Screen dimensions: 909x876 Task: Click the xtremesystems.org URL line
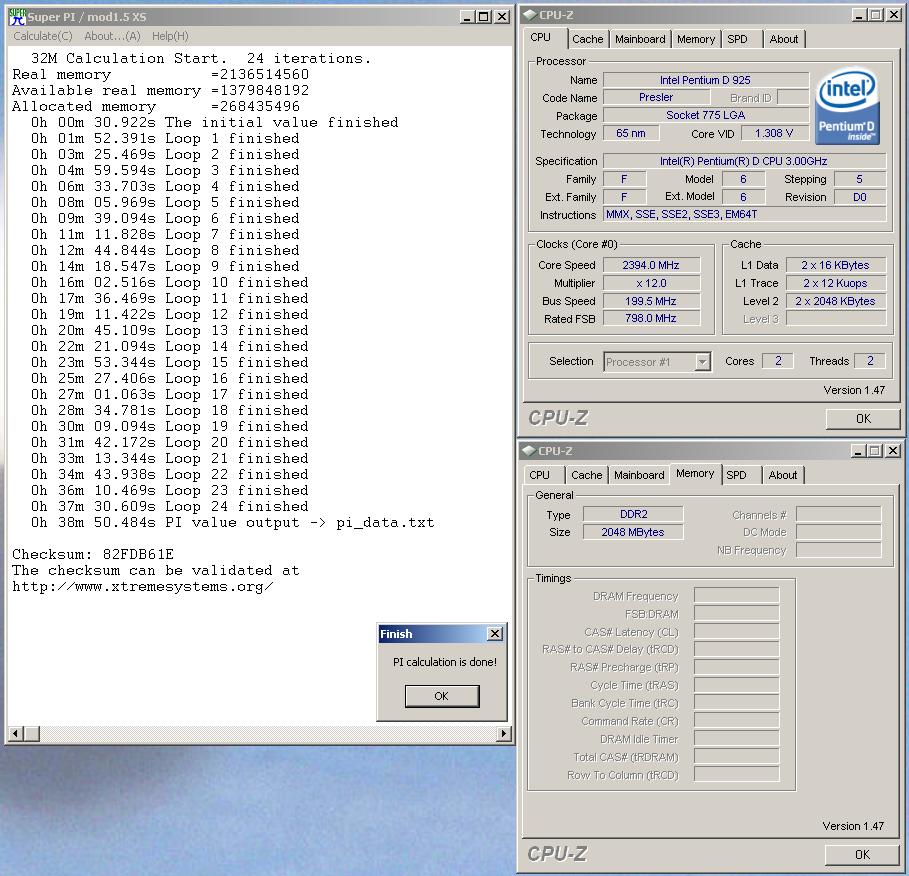pos(143,587)
